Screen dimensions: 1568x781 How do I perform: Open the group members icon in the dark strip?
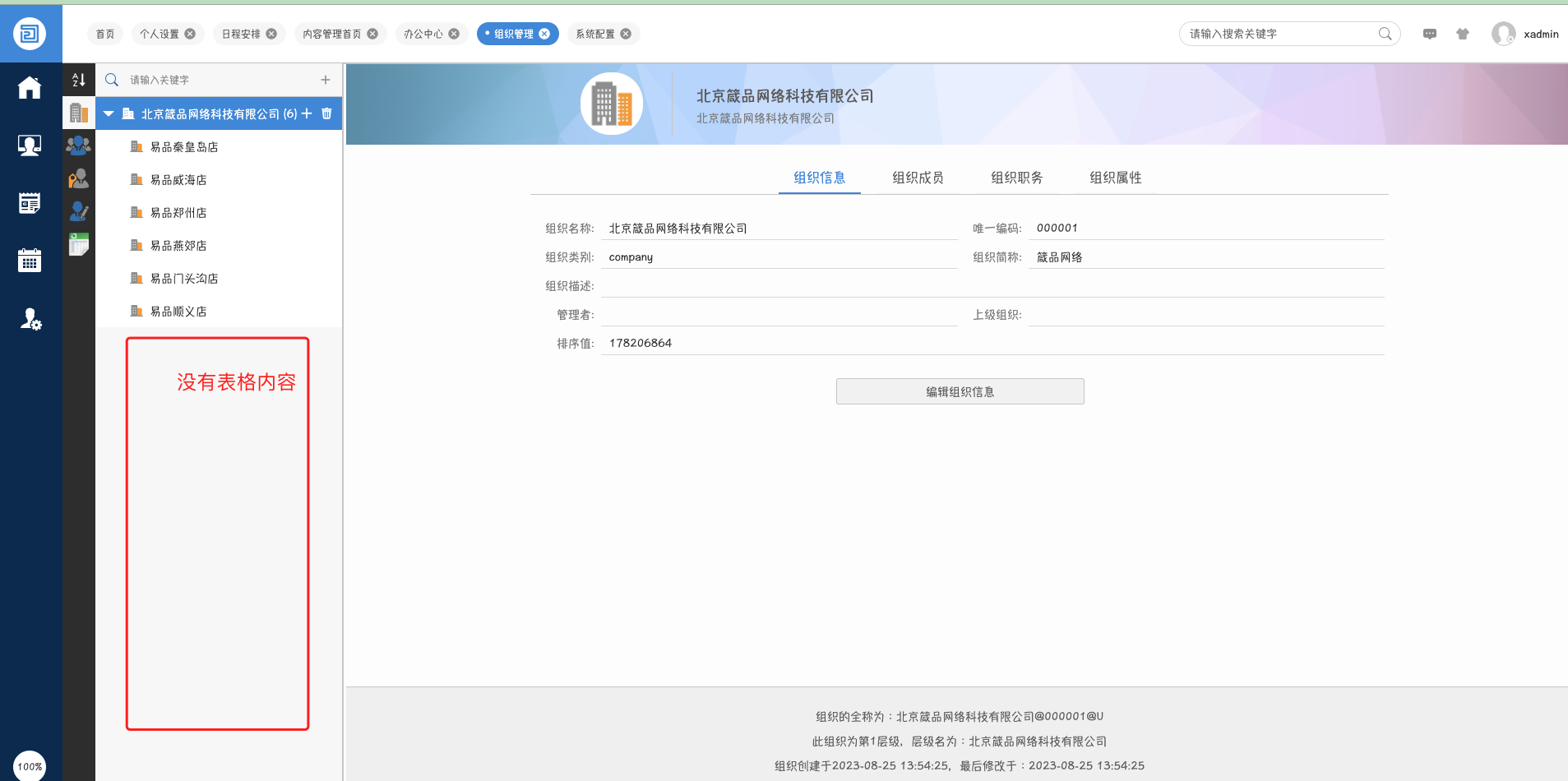pyautogui.click(x=79, y=146)
